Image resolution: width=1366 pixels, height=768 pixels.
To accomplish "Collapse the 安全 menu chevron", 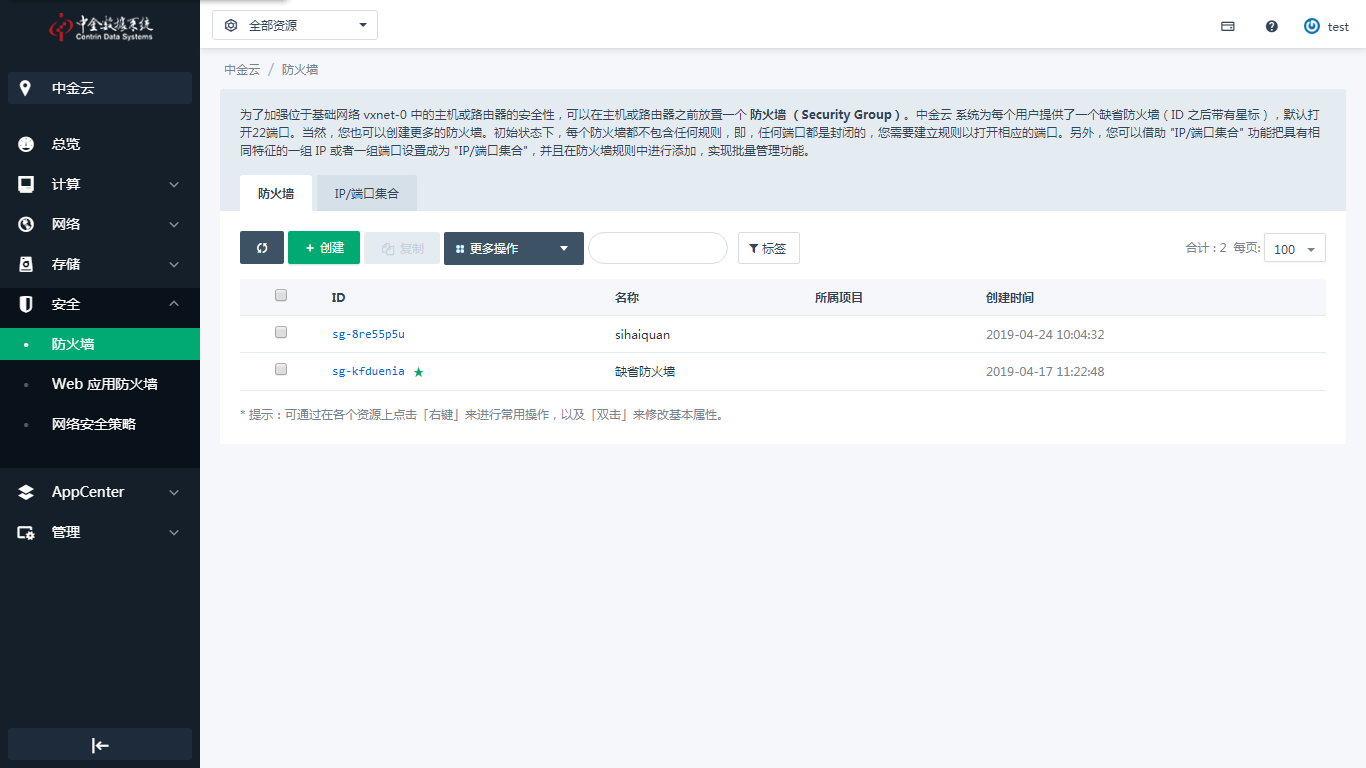I will [174, 304].
